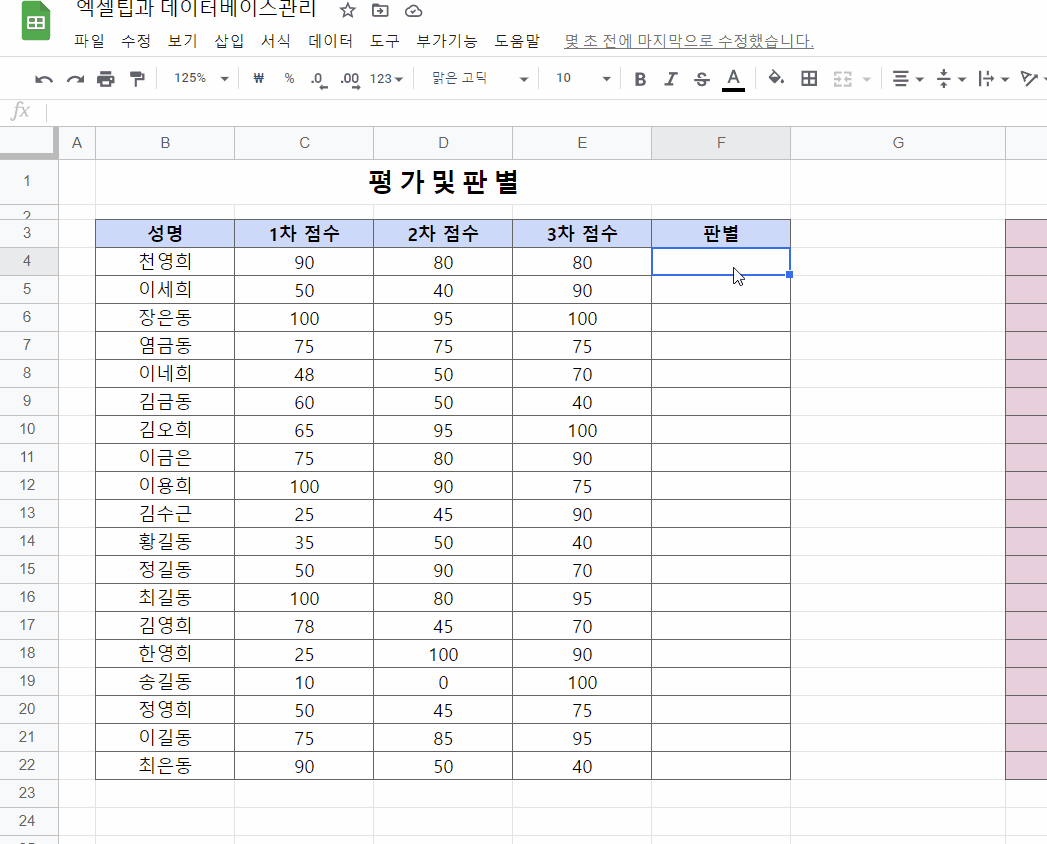
Task: Select the Paint format roller icon
Action: pyautogui.click(x=137, y=79)
